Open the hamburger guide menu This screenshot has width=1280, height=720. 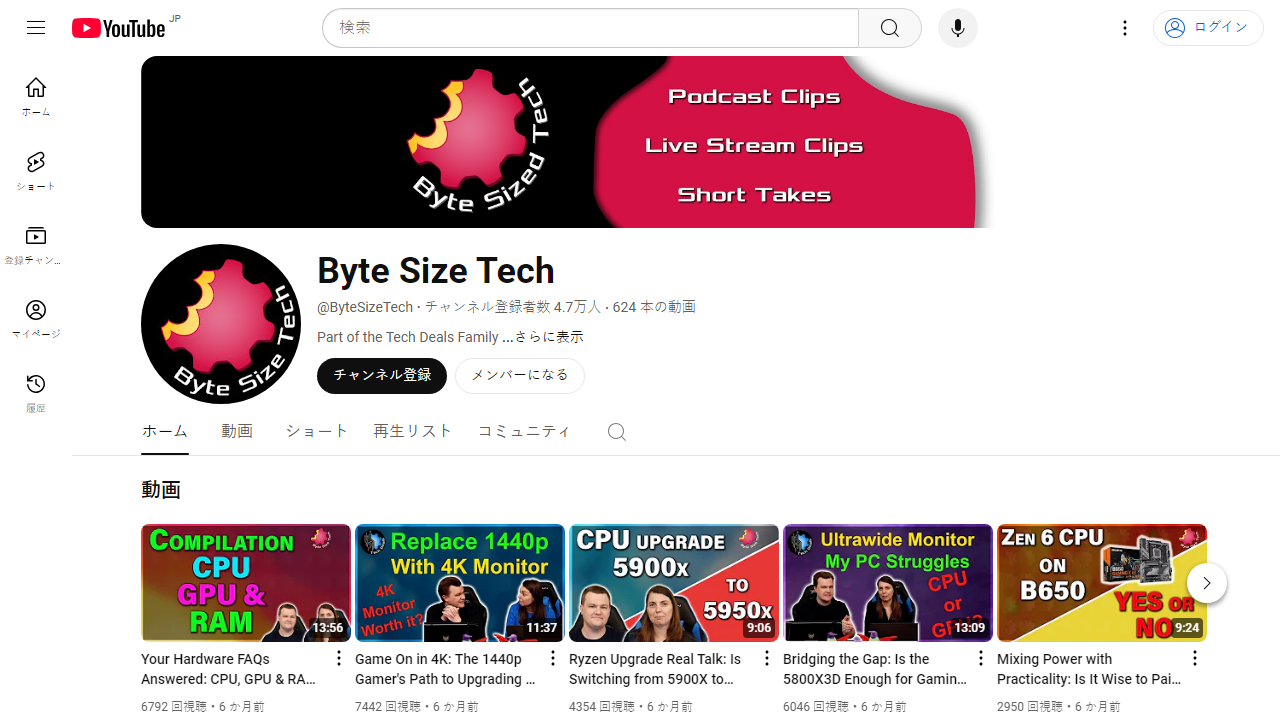(x=36, y=28)
